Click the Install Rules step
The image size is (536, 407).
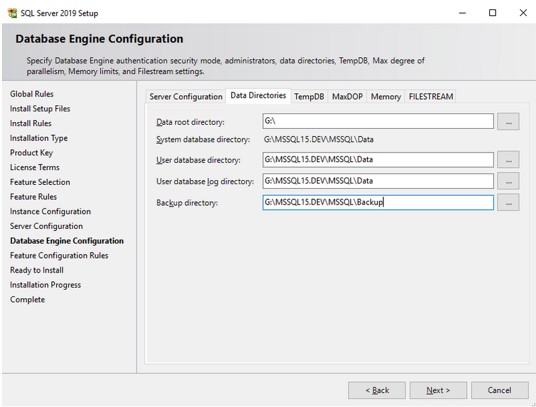click(x=31, y=123)
